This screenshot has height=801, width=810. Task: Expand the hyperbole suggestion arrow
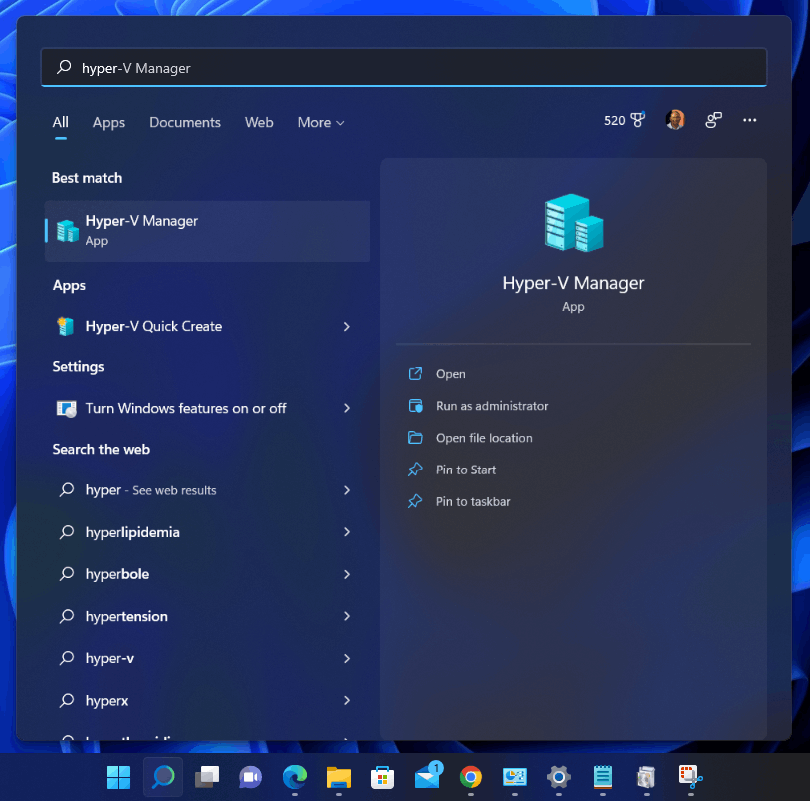tap(347, 574)
